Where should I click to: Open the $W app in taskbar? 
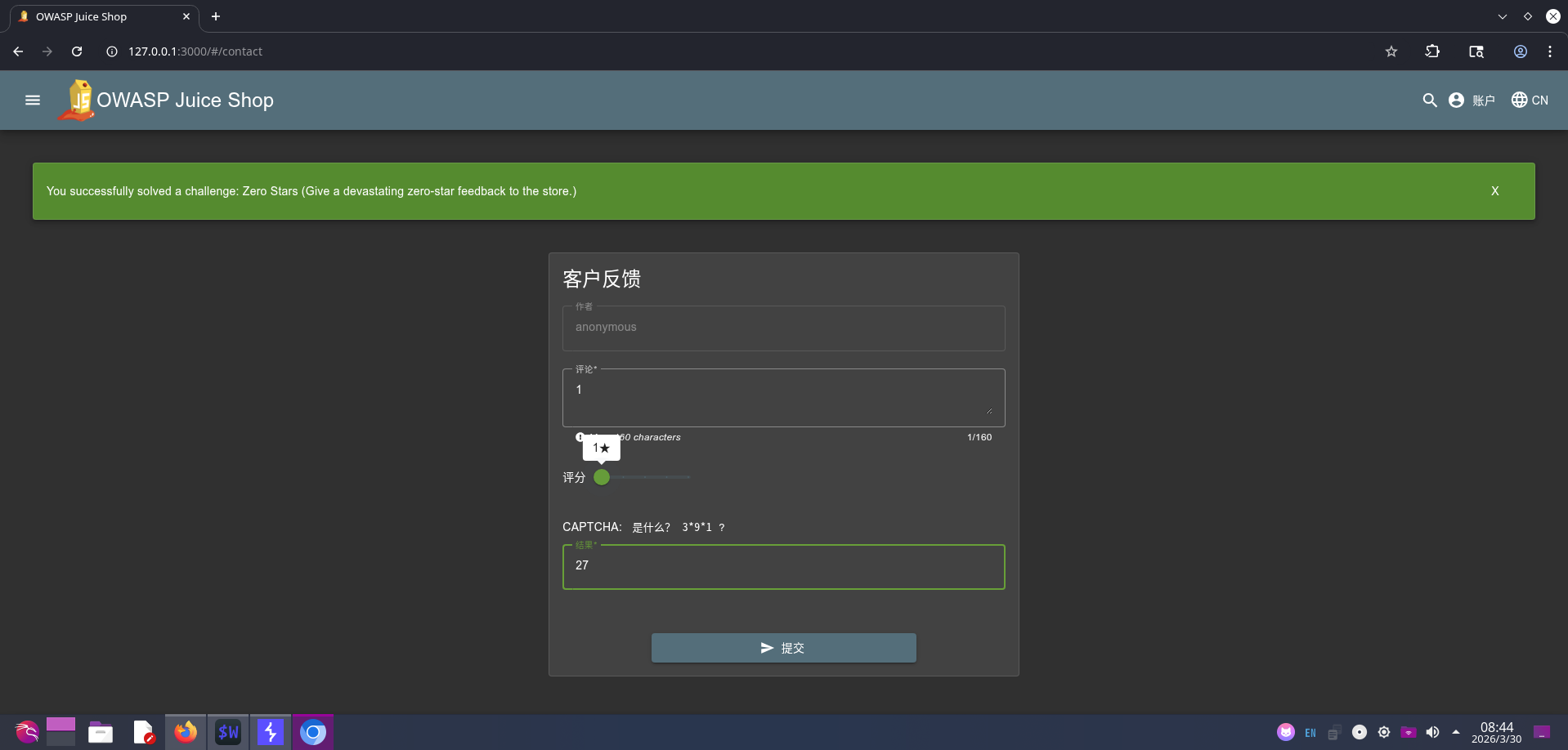[x=228, y=732]
